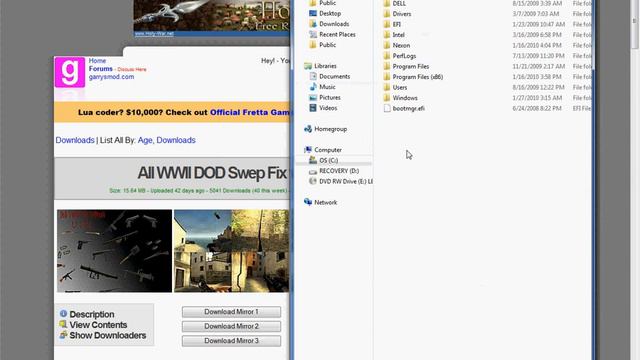Open the Music library icon

(x=313, y=87)
